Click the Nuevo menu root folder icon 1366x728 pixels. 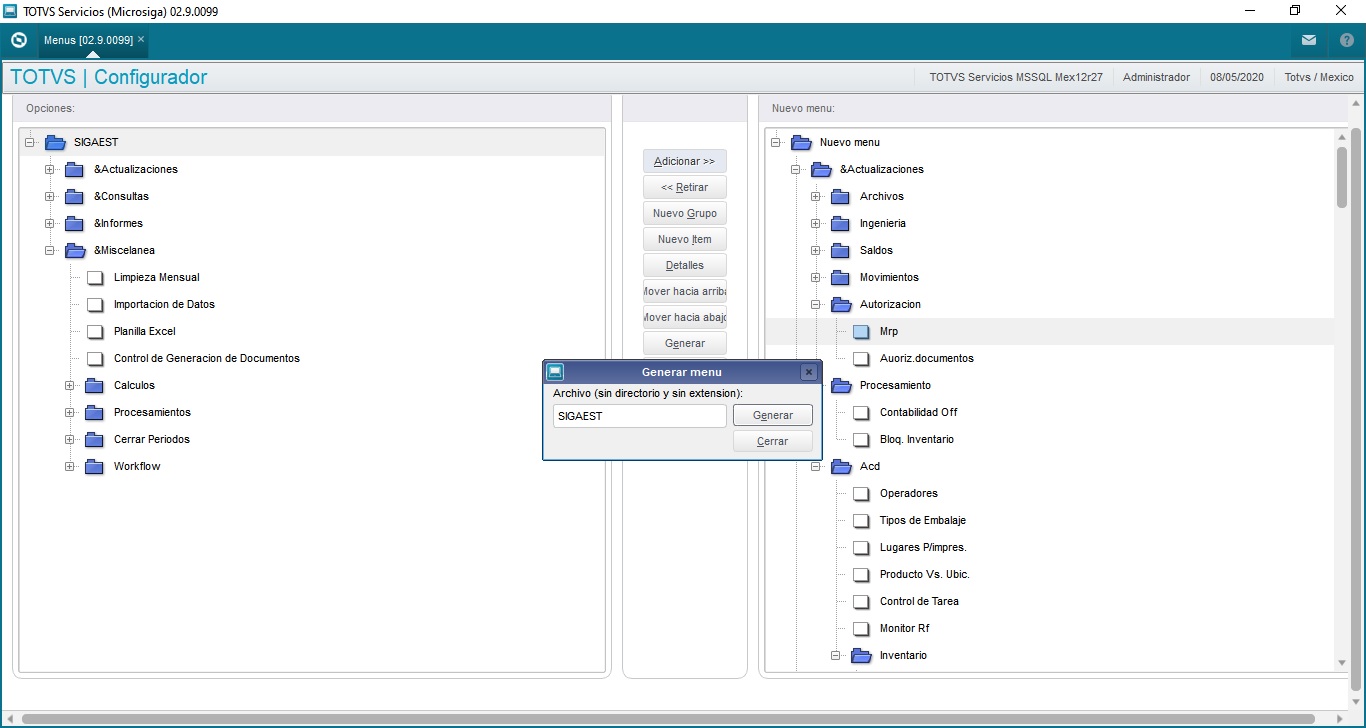pos(801,142)
